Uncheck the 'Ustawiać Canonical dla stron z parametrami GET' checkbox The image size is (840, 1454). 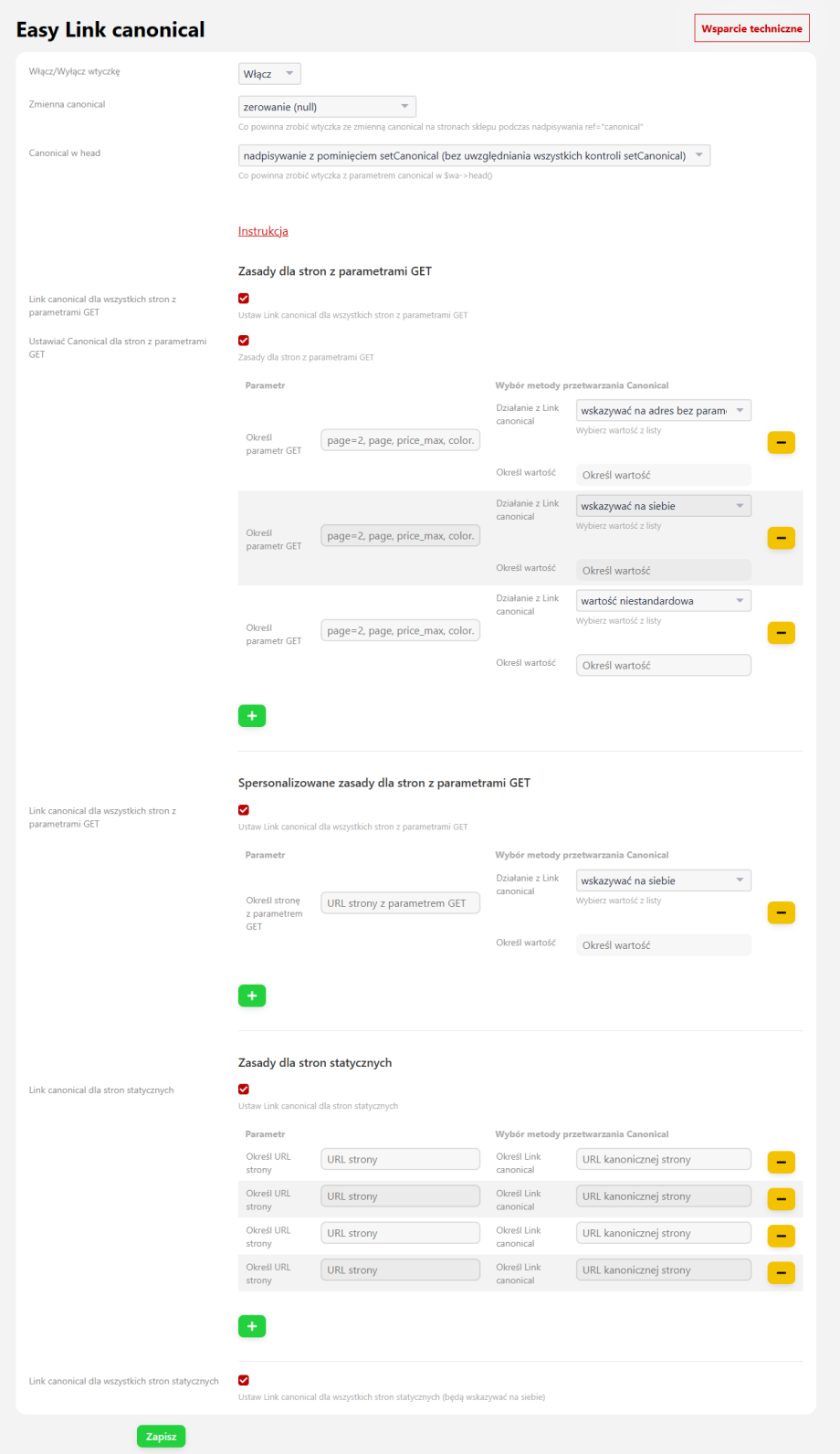pyautogui.click(x=244, y=341)
